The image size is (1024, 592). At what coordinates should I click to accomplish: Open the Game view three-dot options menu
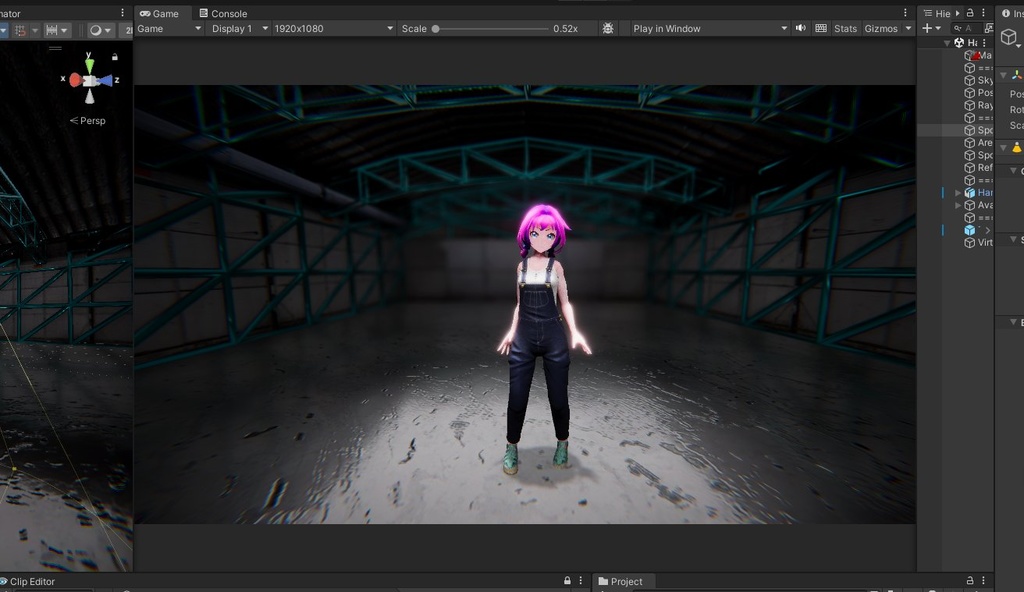click(907, 13)
